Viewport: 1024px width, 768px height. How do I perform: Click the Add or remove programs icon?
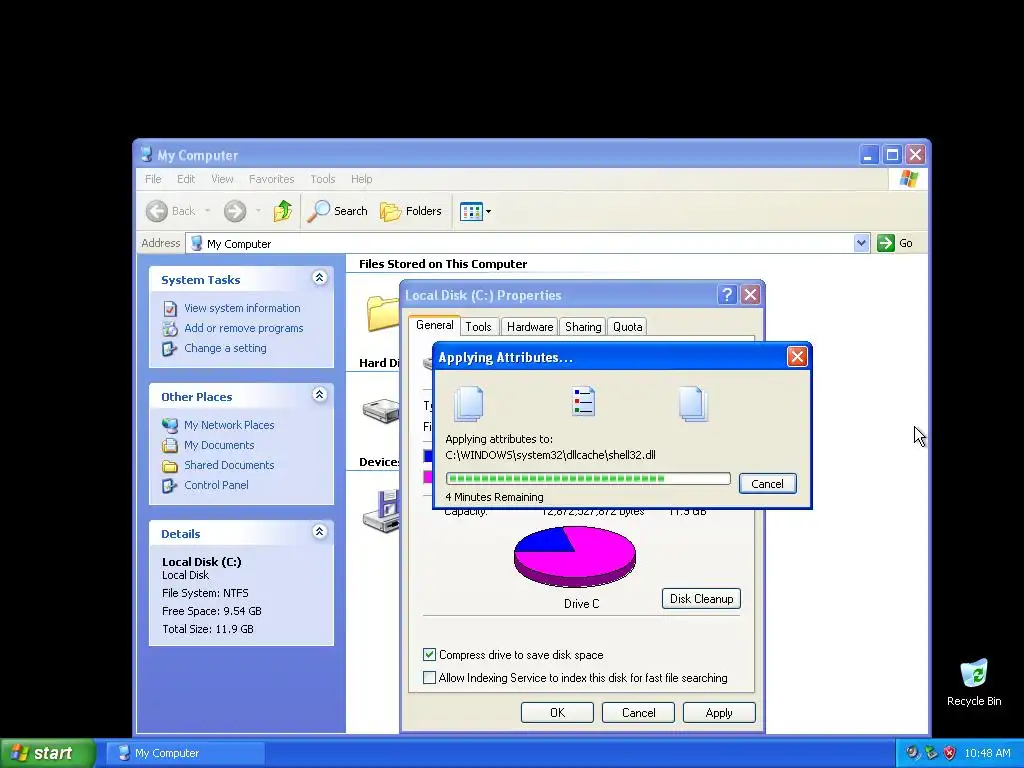coord(170,328)
